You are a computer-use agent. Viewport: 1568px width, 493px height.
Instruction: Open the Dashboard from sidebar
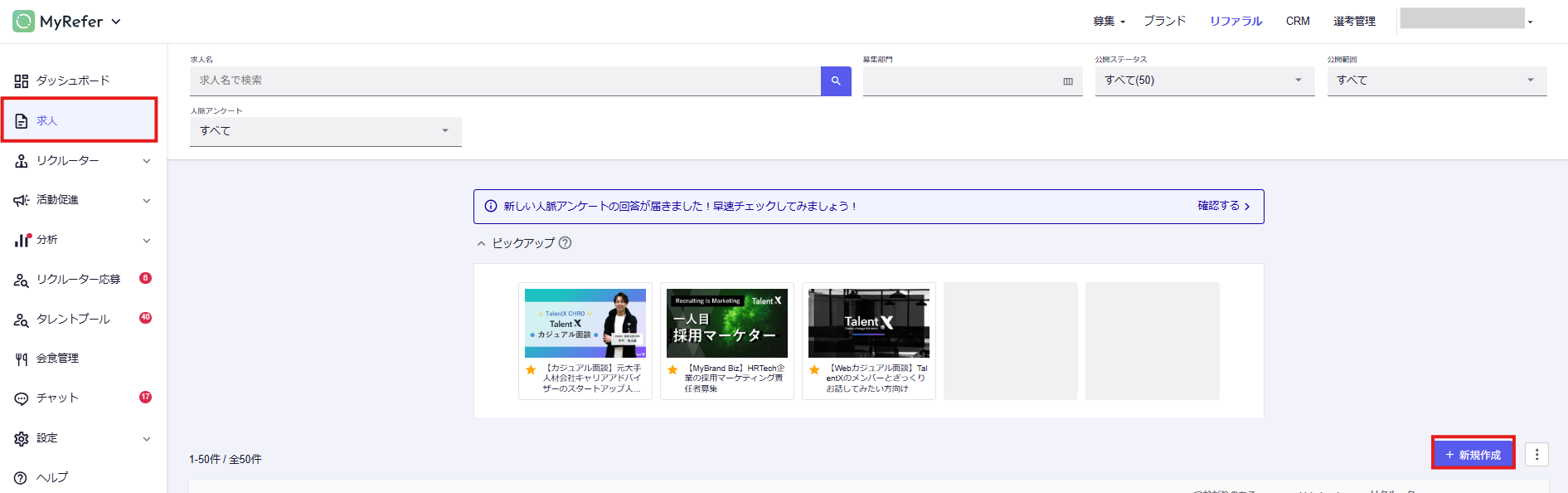(72, 81)
